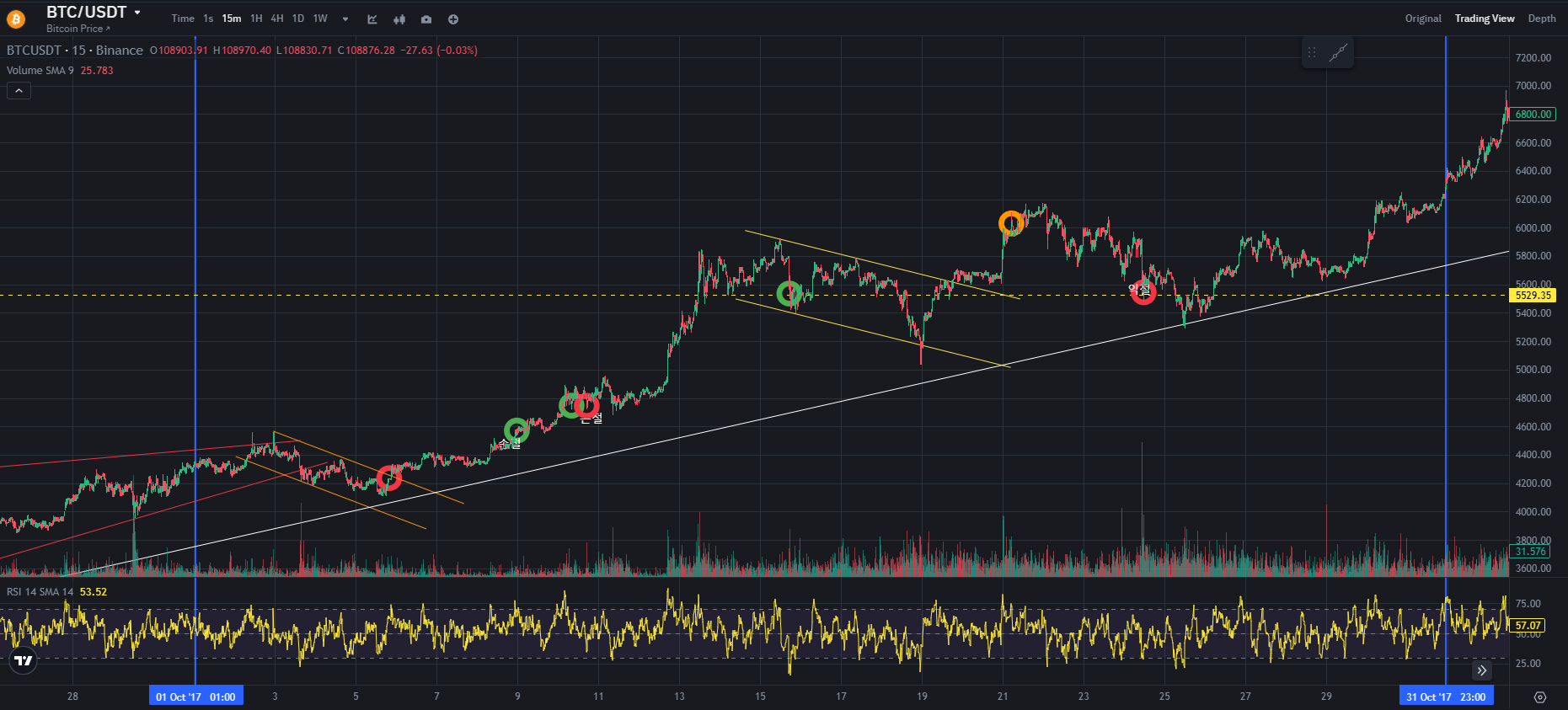The width and height of the screenshot is (1568, 710).
Task: Click the 25.783 volume legend value
Action: (x=97, y=71)
